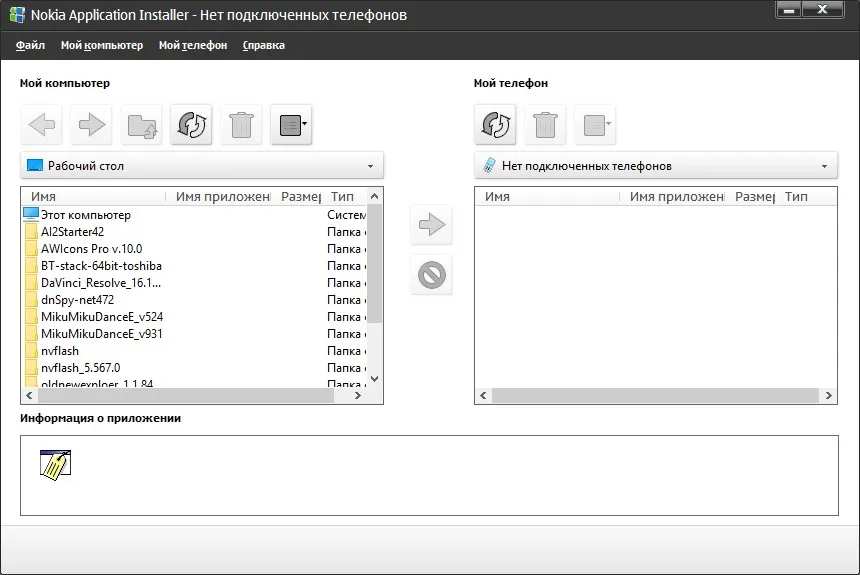Click the down arrow of file list scrollbar
The image size is (860, 575).
point(375,379)
